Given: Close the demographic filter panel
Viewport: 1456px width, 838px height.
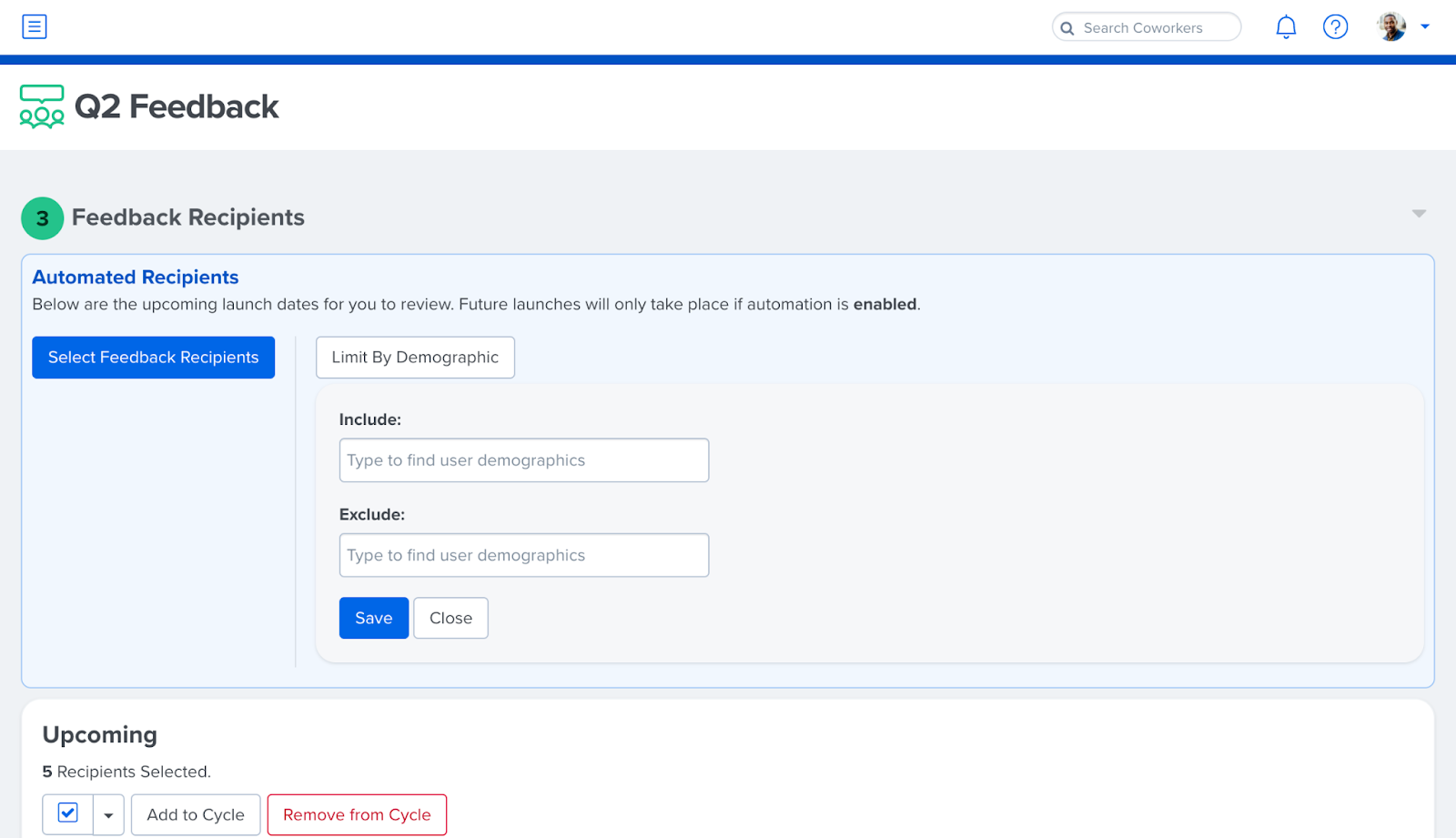Looking at the screenshot, I should [x=450, y=618].
